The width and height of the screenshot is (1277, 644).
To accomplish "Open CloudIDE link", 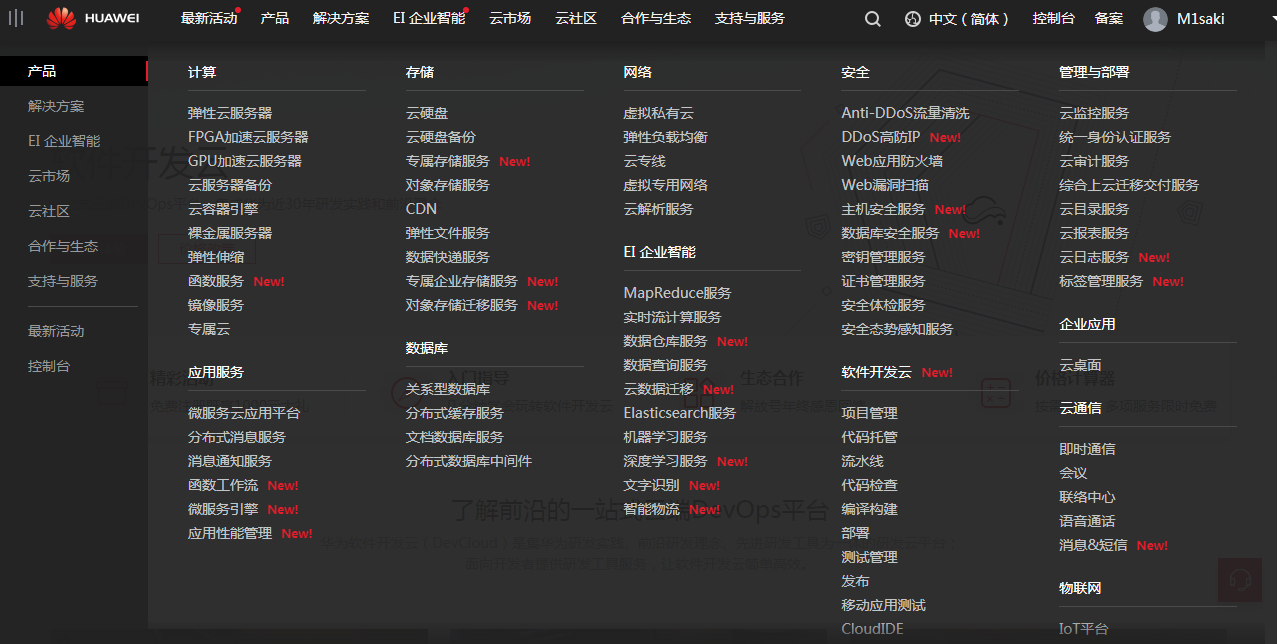I will click(872, 629).
